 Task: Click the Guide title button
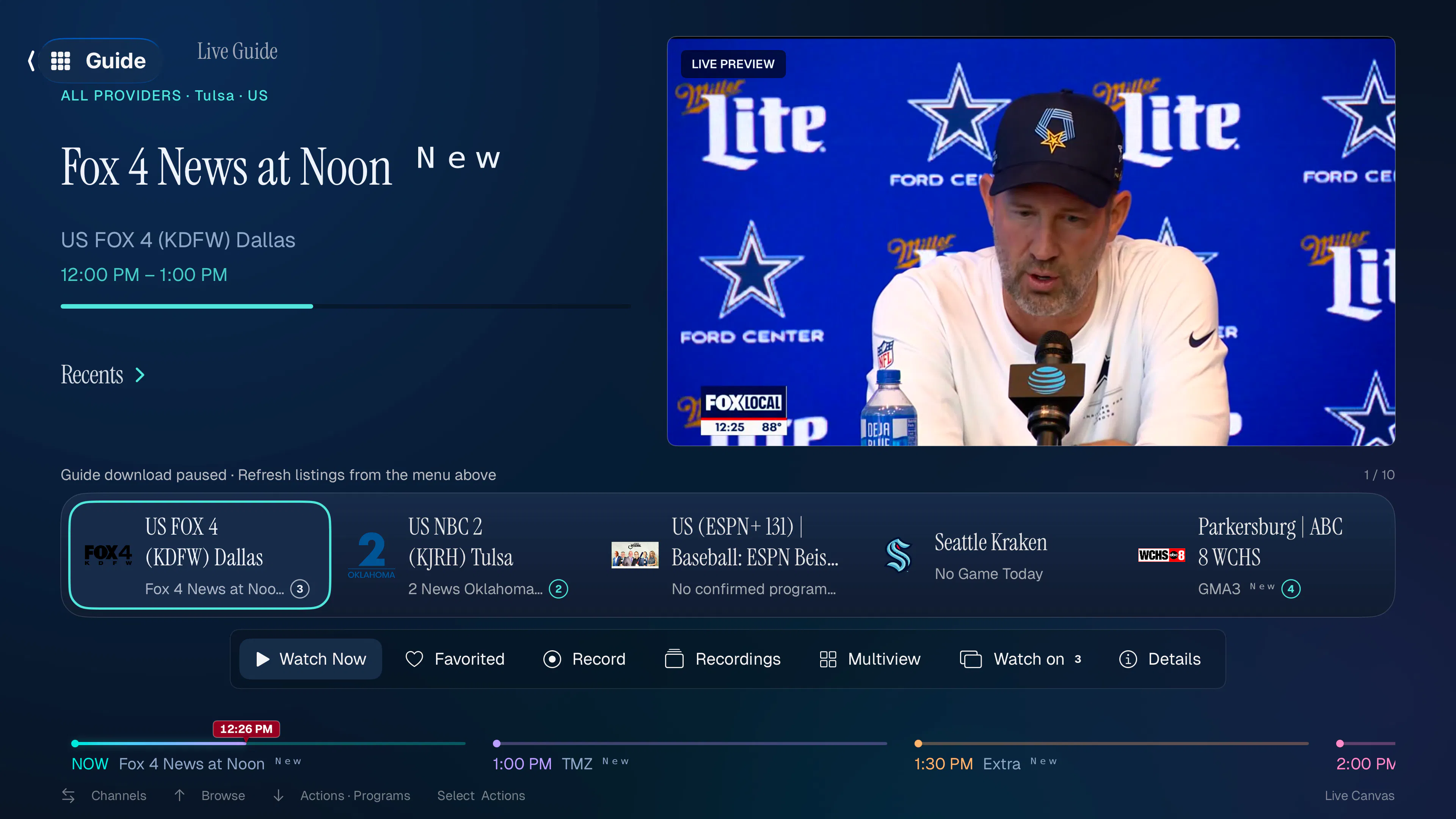coord(100,61)
